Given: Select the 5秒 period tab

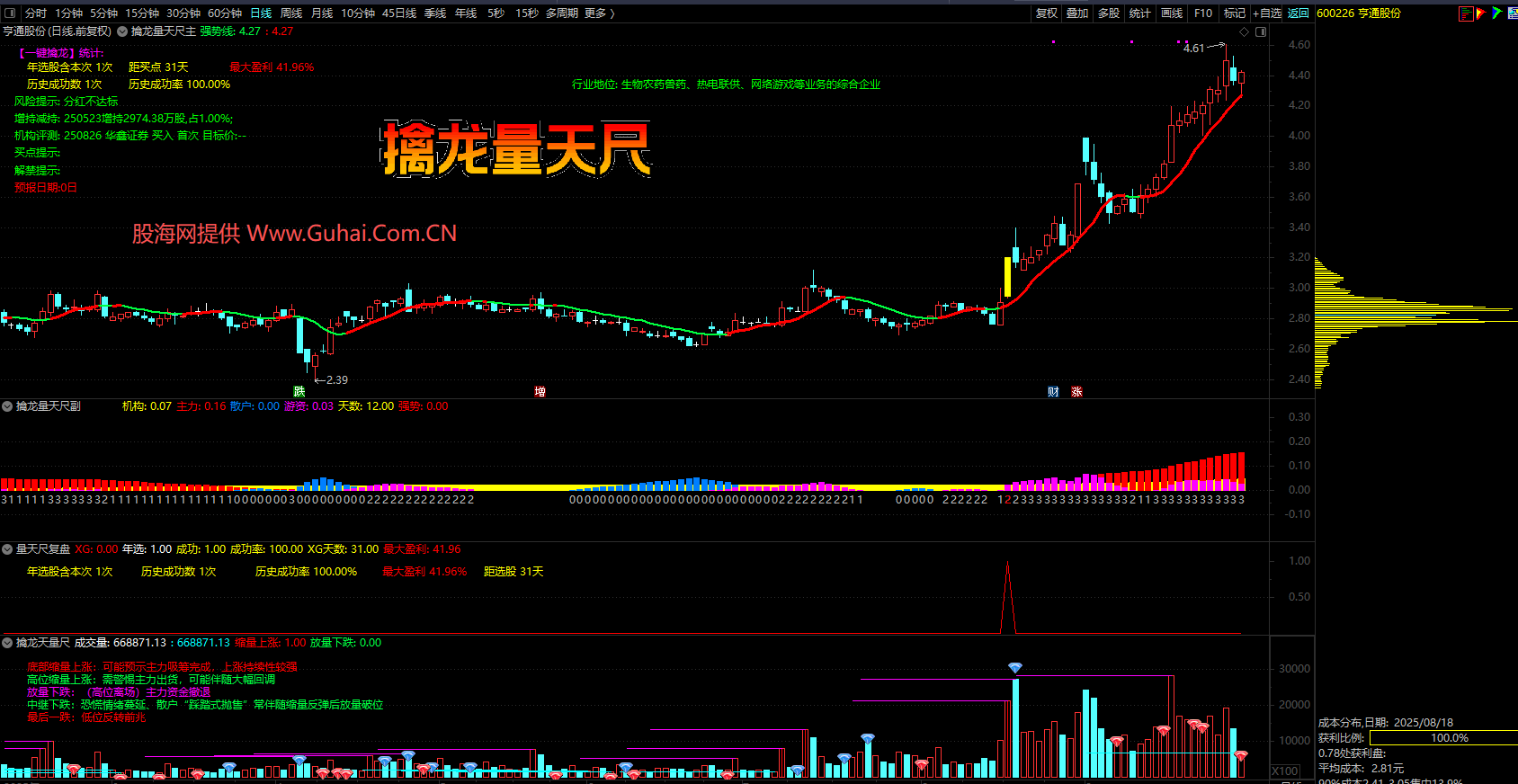Looking at the screenshot, I should (x=496, y=13).
